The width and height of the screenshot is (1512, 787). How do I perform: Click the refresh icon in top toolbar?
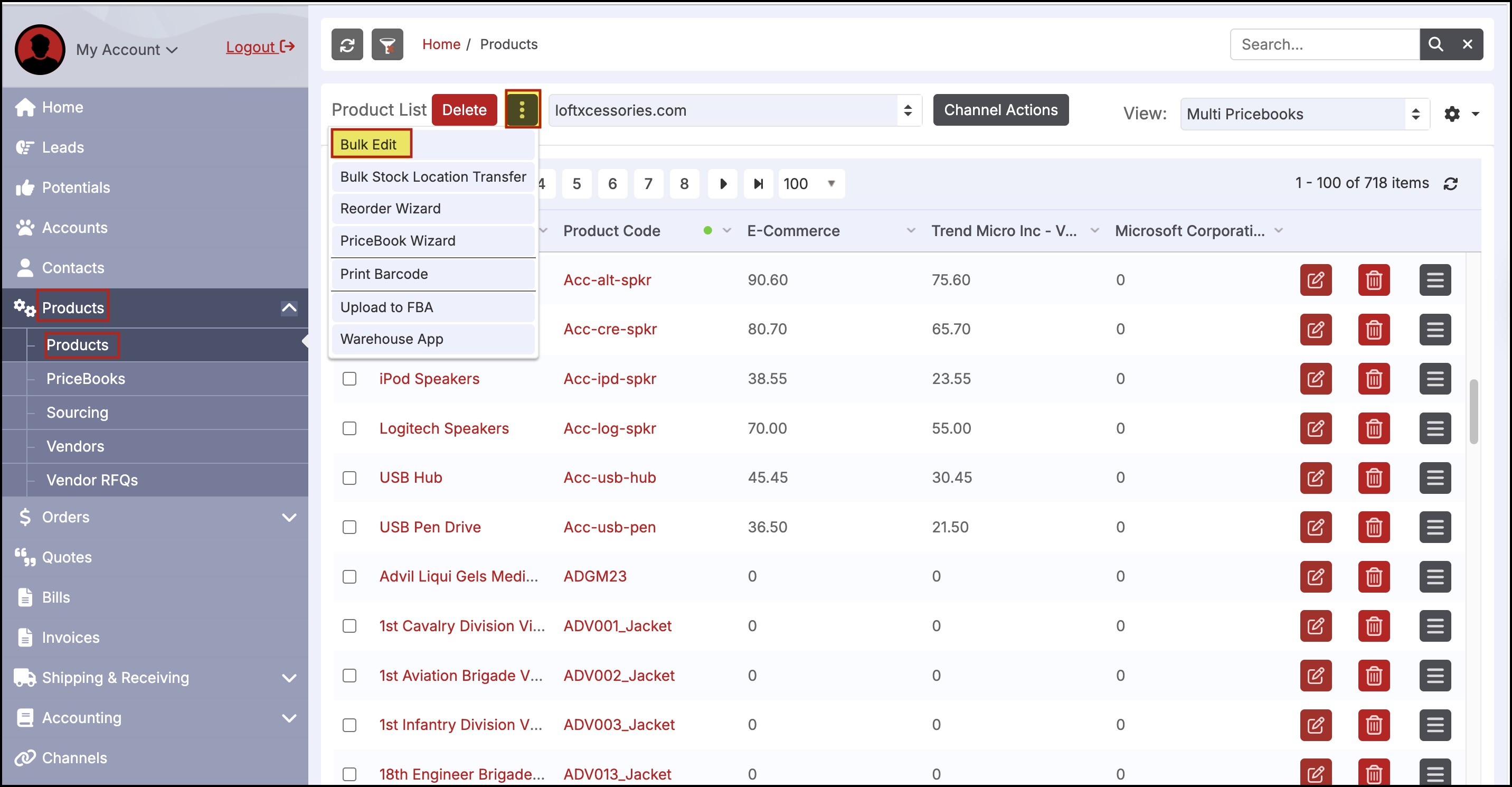coord(347,45)
